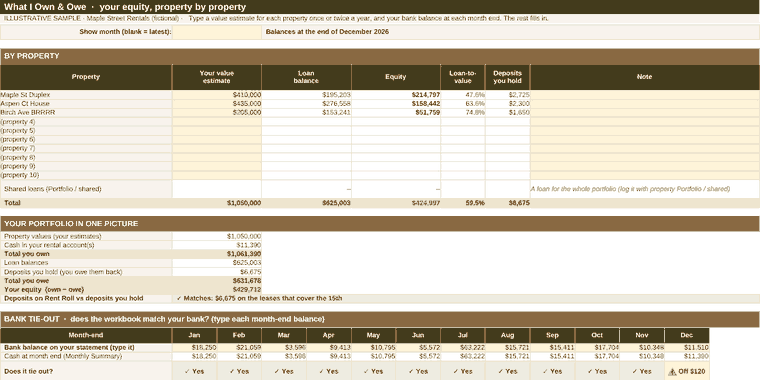Click the 'Loan-to-value' column header
Viewport: 760px width, 380px height.
click(x=463, y=77)
